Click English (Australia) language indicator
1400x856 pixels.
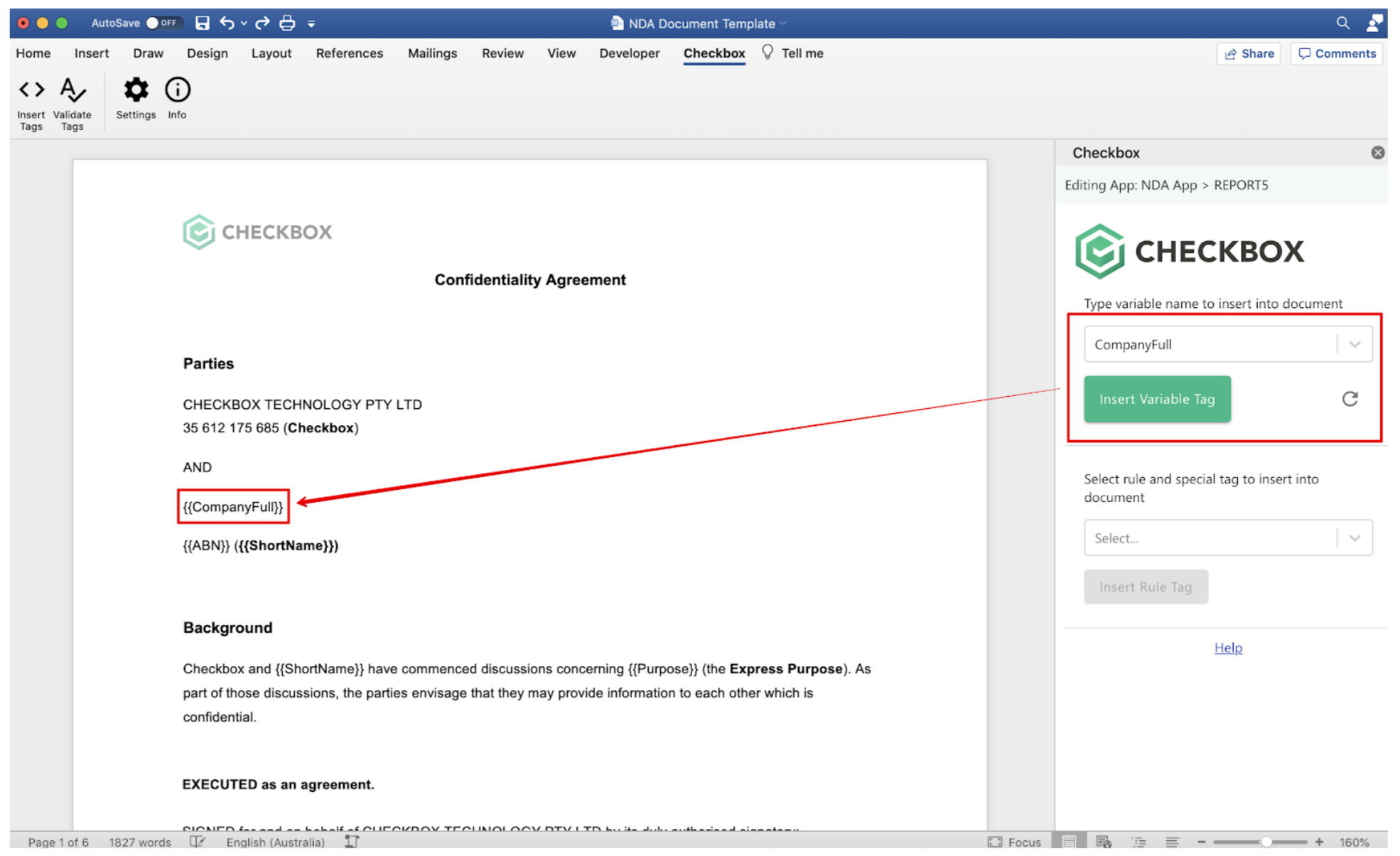click(x=275, y=842)
